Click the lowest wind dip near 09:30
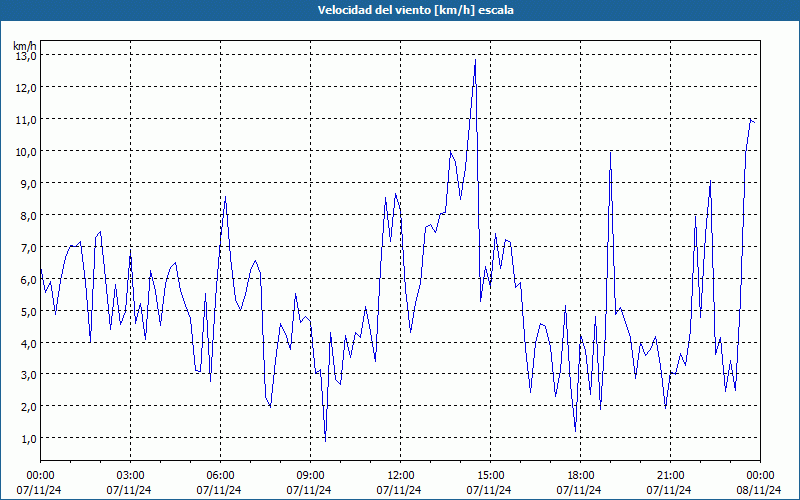The height and width of the screenshot is (500, 800). (x=326, y=441)
